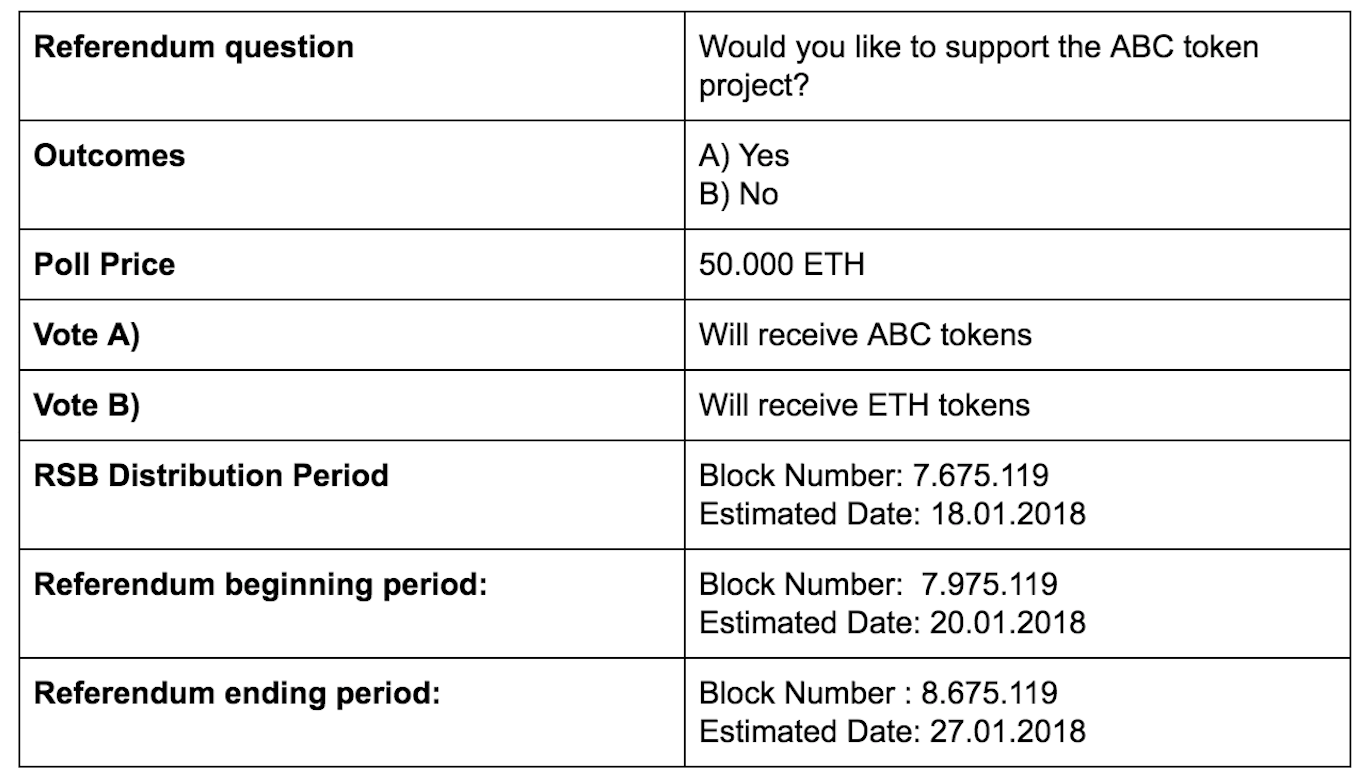
Task: Click the "Poll Price" label
Action: click(x=105, y=264)
